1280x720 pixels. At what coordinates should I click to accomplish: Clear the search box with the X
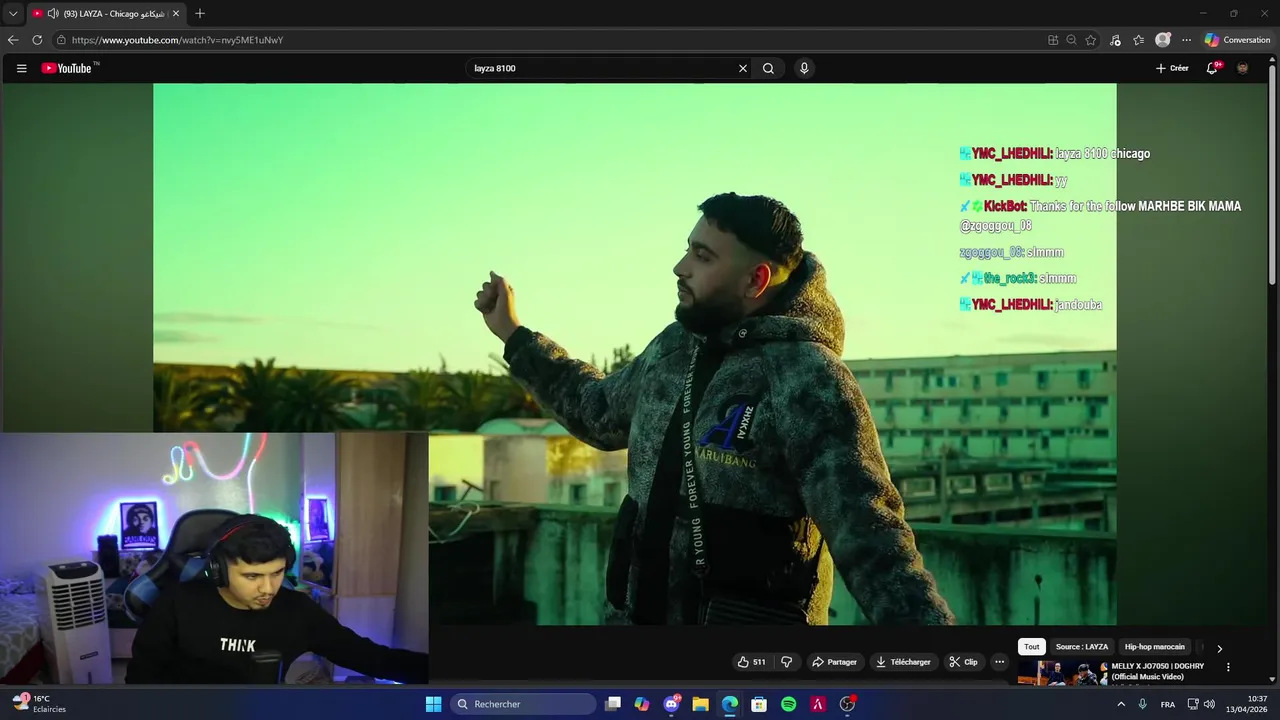pos(743,68)
